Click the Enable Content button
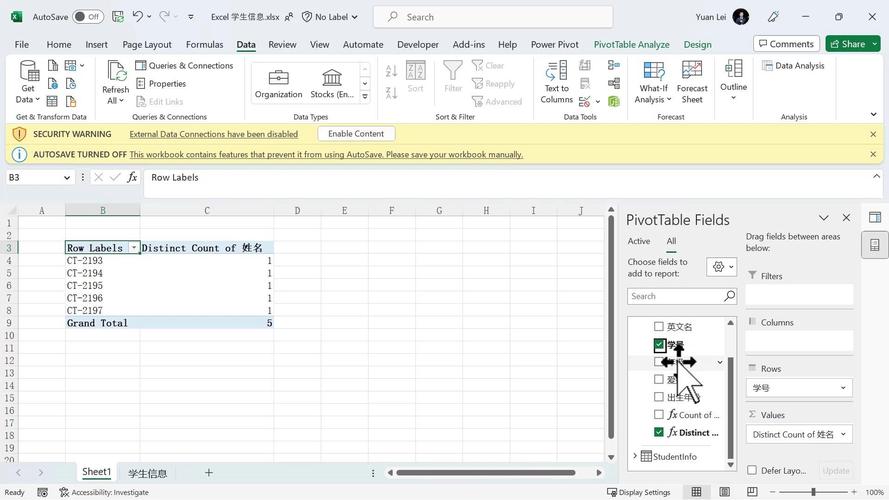Screen dimensions: 889x500 click(356, 134)
